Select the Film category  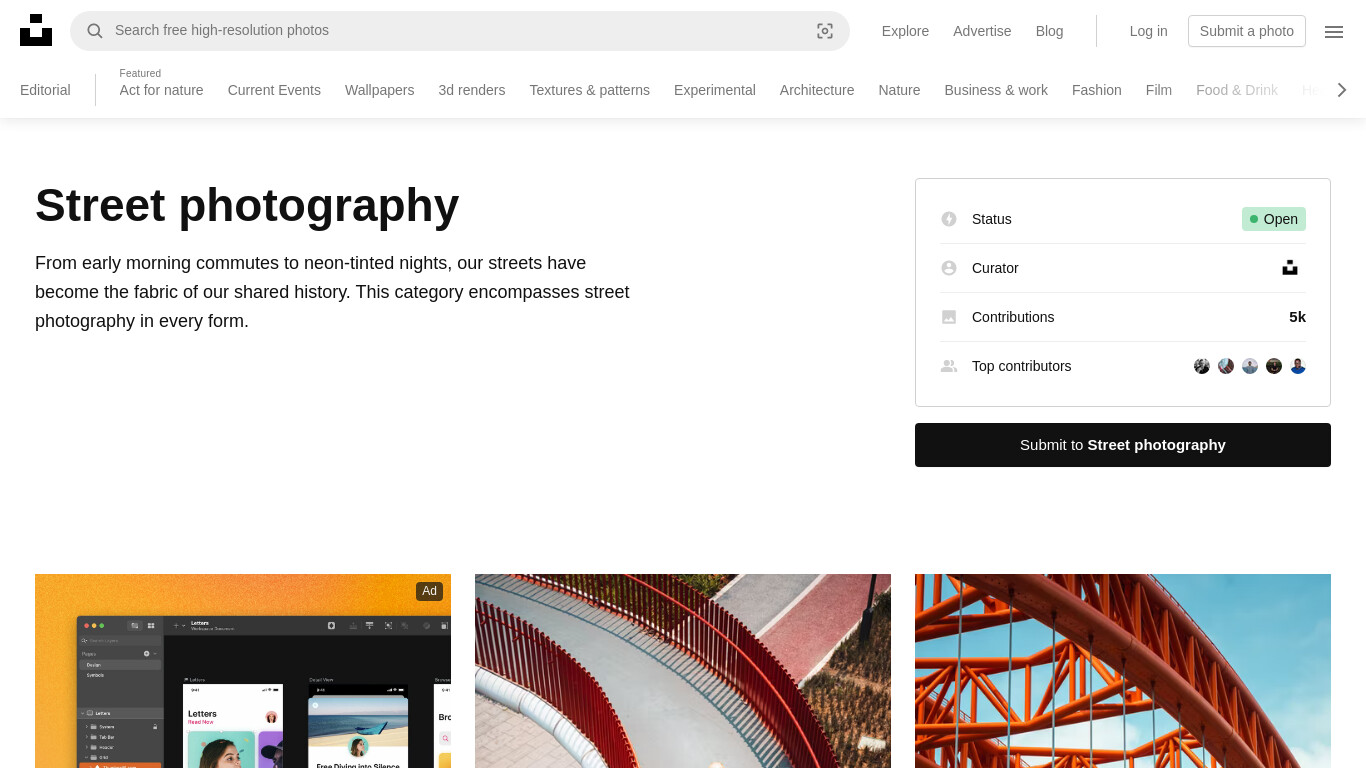point(1159,90)
